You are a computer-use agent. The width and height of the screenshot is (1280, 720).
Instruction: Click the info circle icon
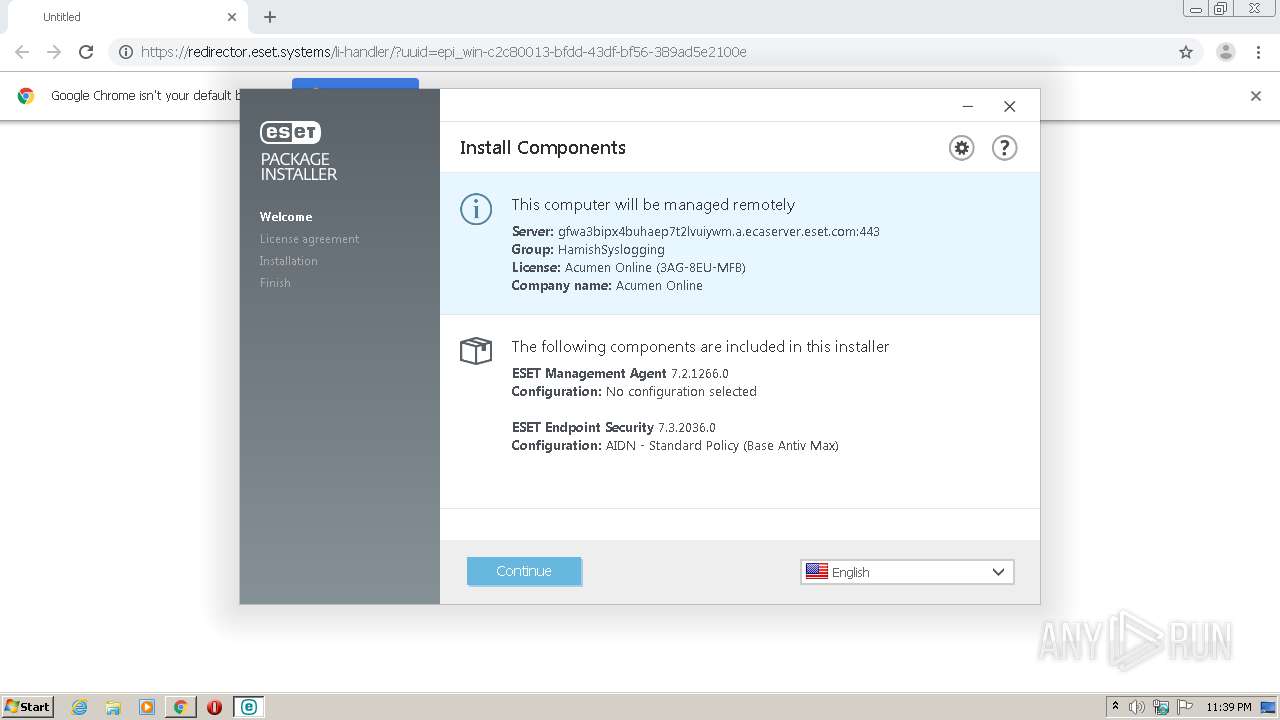pyautogui.click(x=476, y=209)
